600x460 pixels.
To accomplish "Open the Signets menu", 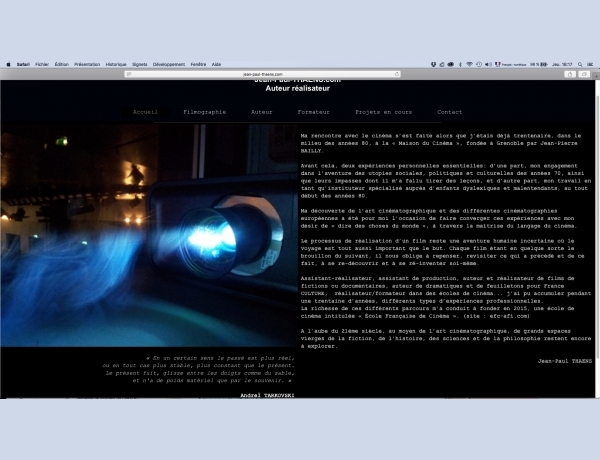I will pos(140,64).
